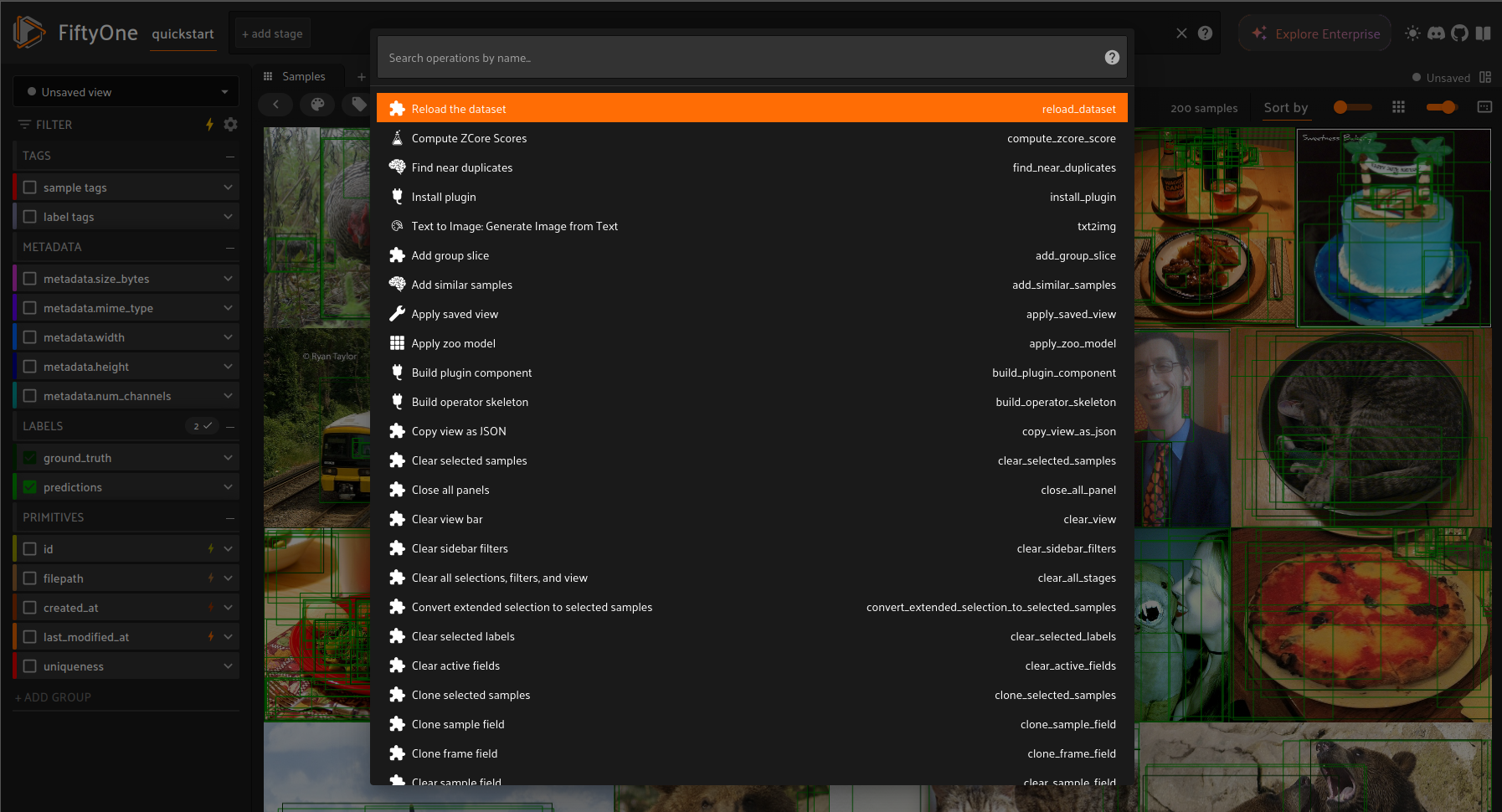
Task: Open the Sort by control
Action: pyautogui.click(x=1286, y=107)
